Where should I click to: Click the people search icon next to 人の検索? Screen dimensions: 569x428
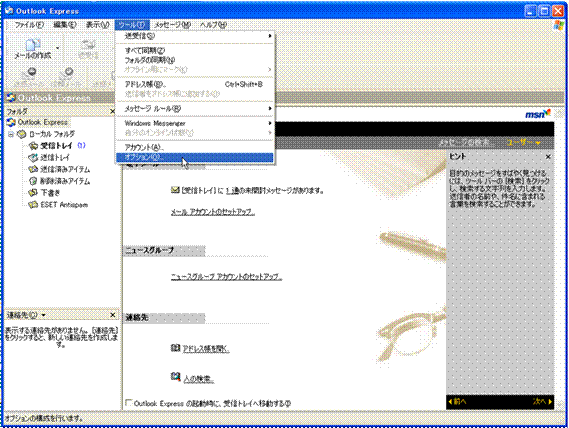(175, 376)
